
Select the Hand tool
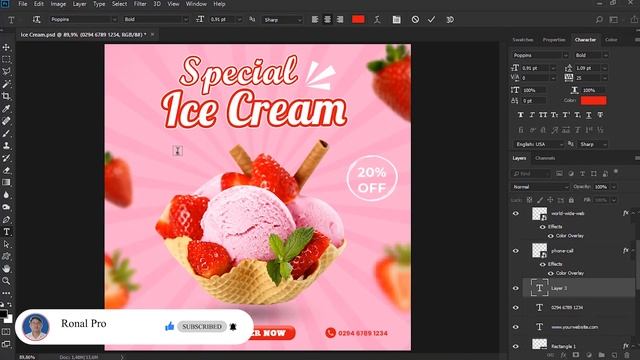[x=6, y=269]
